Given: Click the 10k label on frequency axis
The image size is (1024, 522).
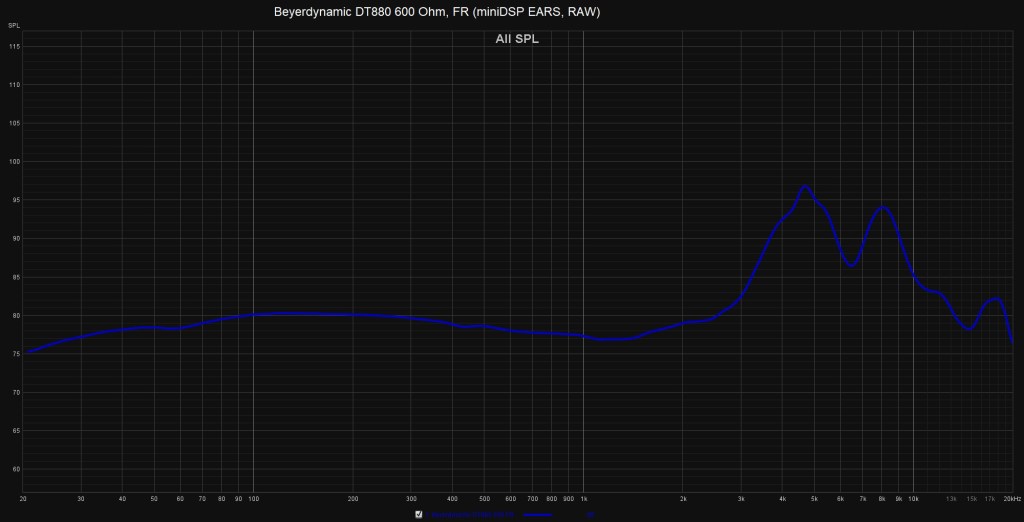Looking at the screenshot, I should [x=913, y=497].
